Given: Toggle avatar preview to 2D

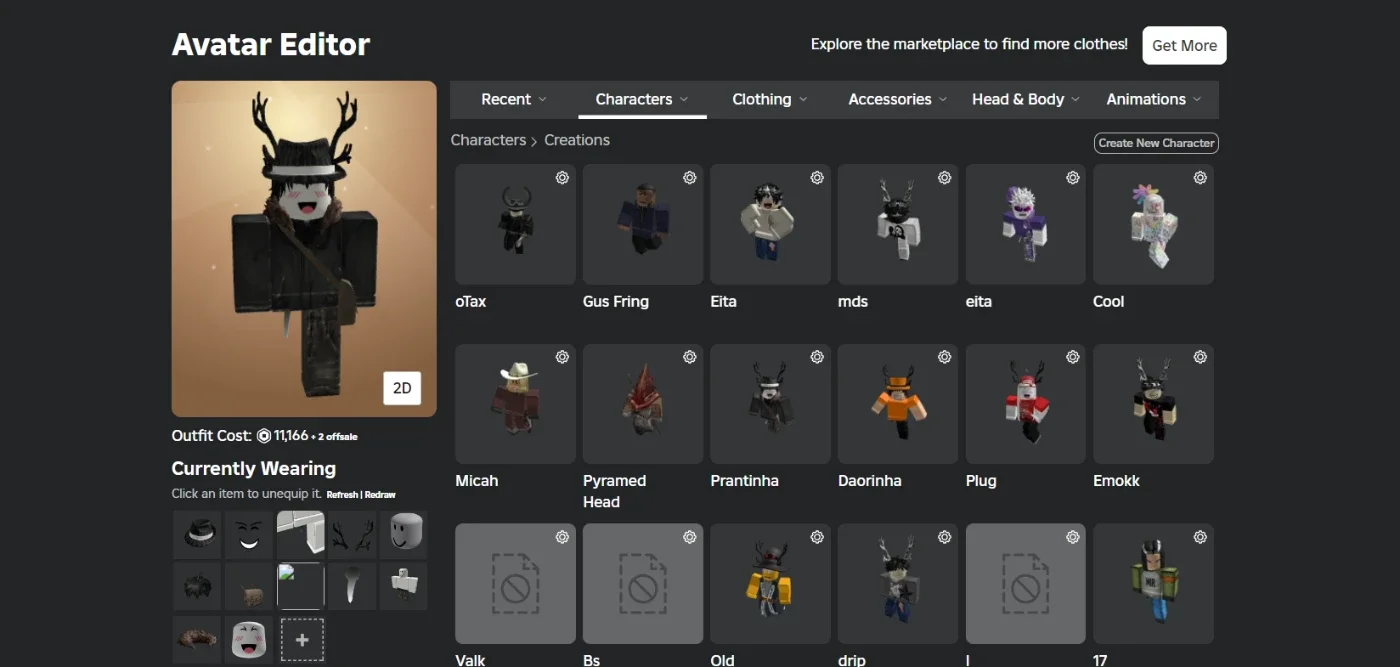Looking at the screenshot, I should 402,388.
